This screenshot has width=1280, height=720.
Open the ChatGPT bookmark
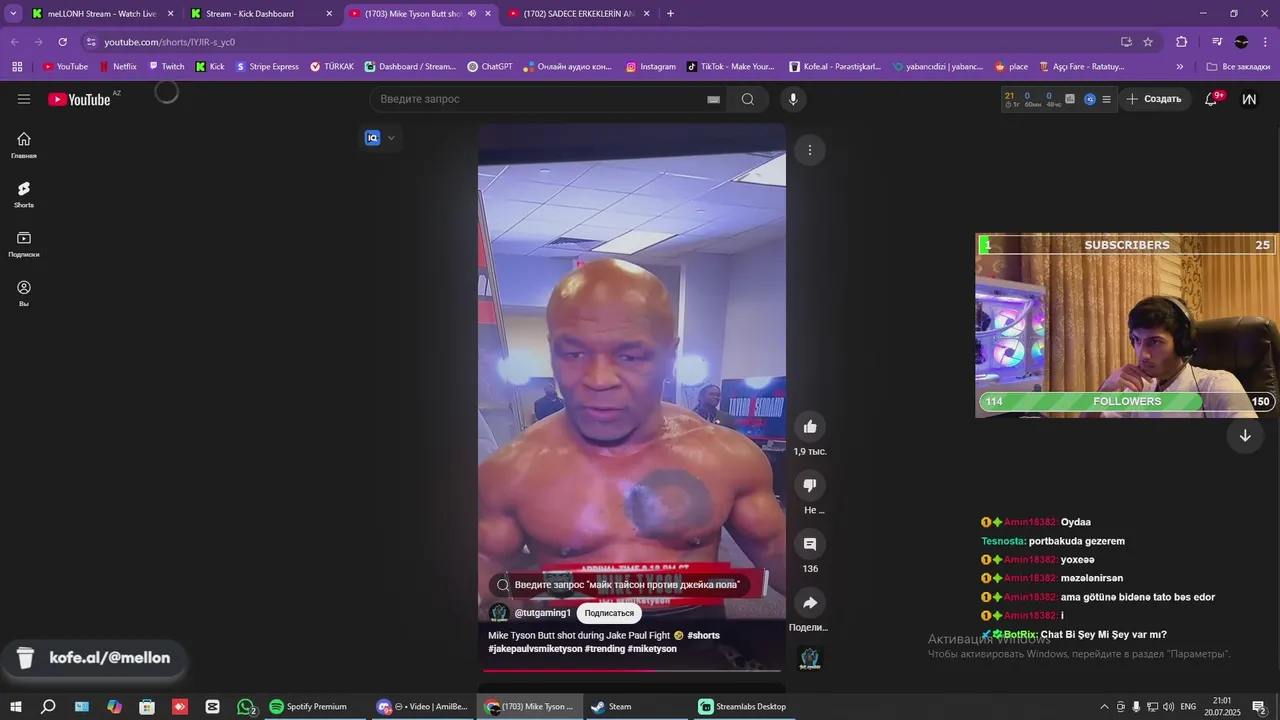[x=490, y=67]
